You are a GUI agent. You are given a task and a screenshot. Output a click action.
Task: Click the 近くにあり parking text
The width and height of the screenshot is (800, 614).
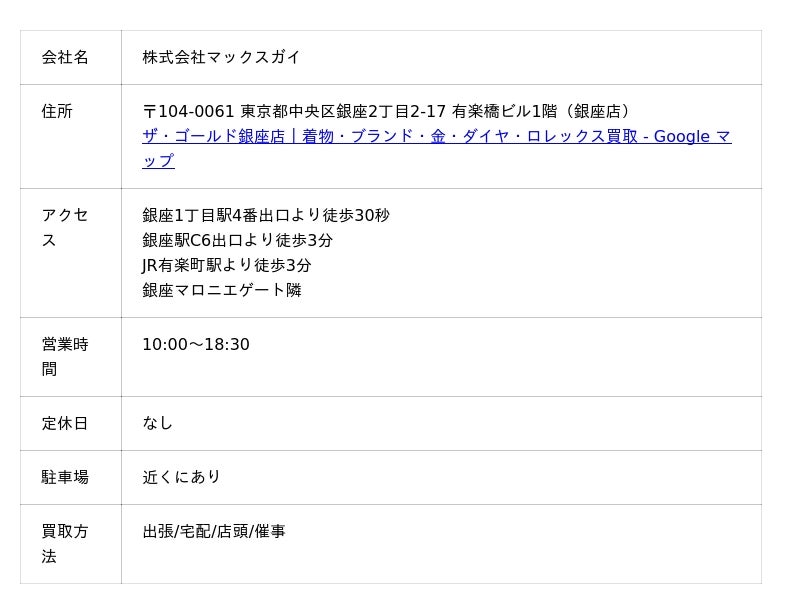[x=181, y=477]
